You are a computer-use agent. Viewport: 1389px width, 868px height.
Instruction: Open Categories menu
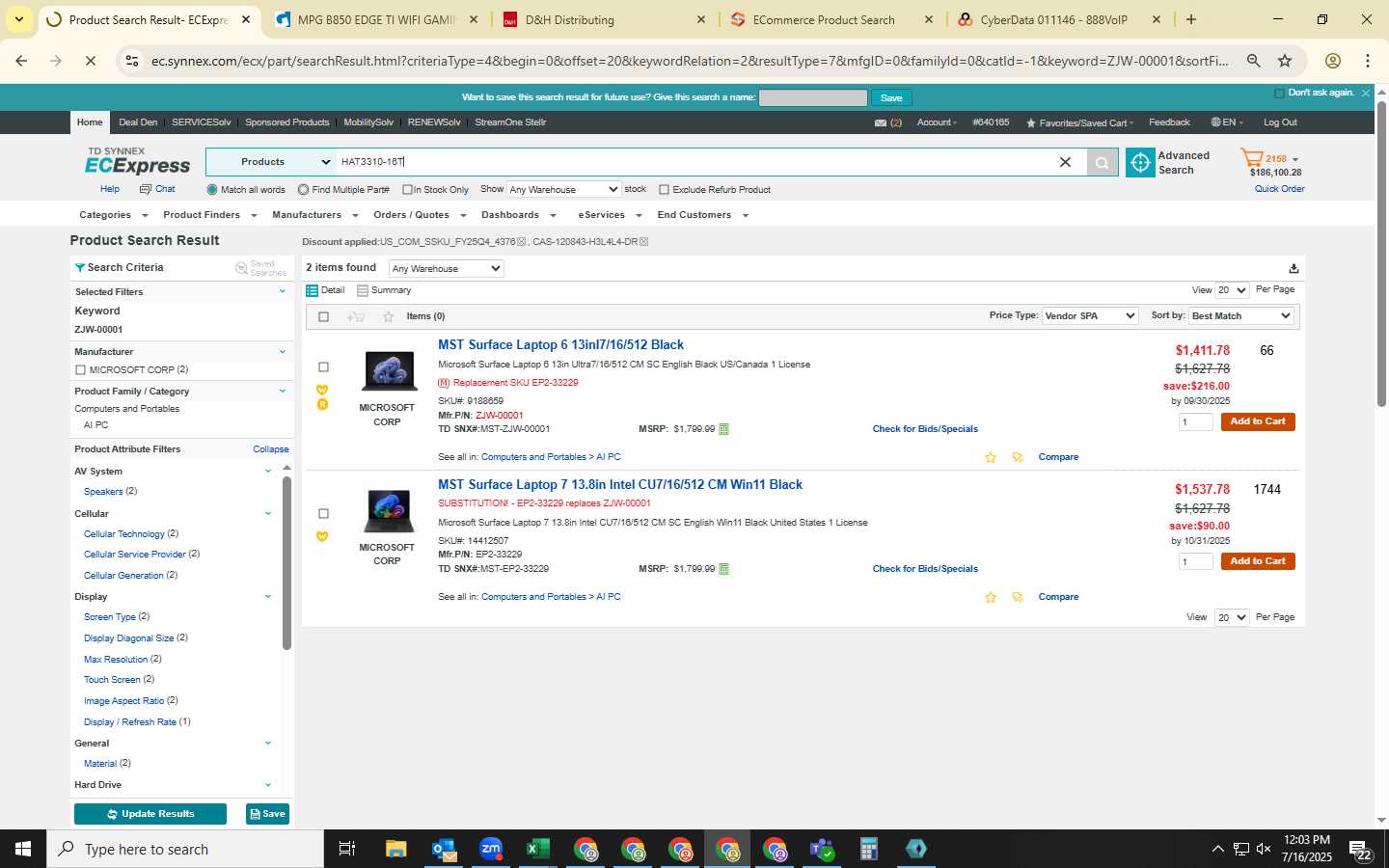pos(113,215)
